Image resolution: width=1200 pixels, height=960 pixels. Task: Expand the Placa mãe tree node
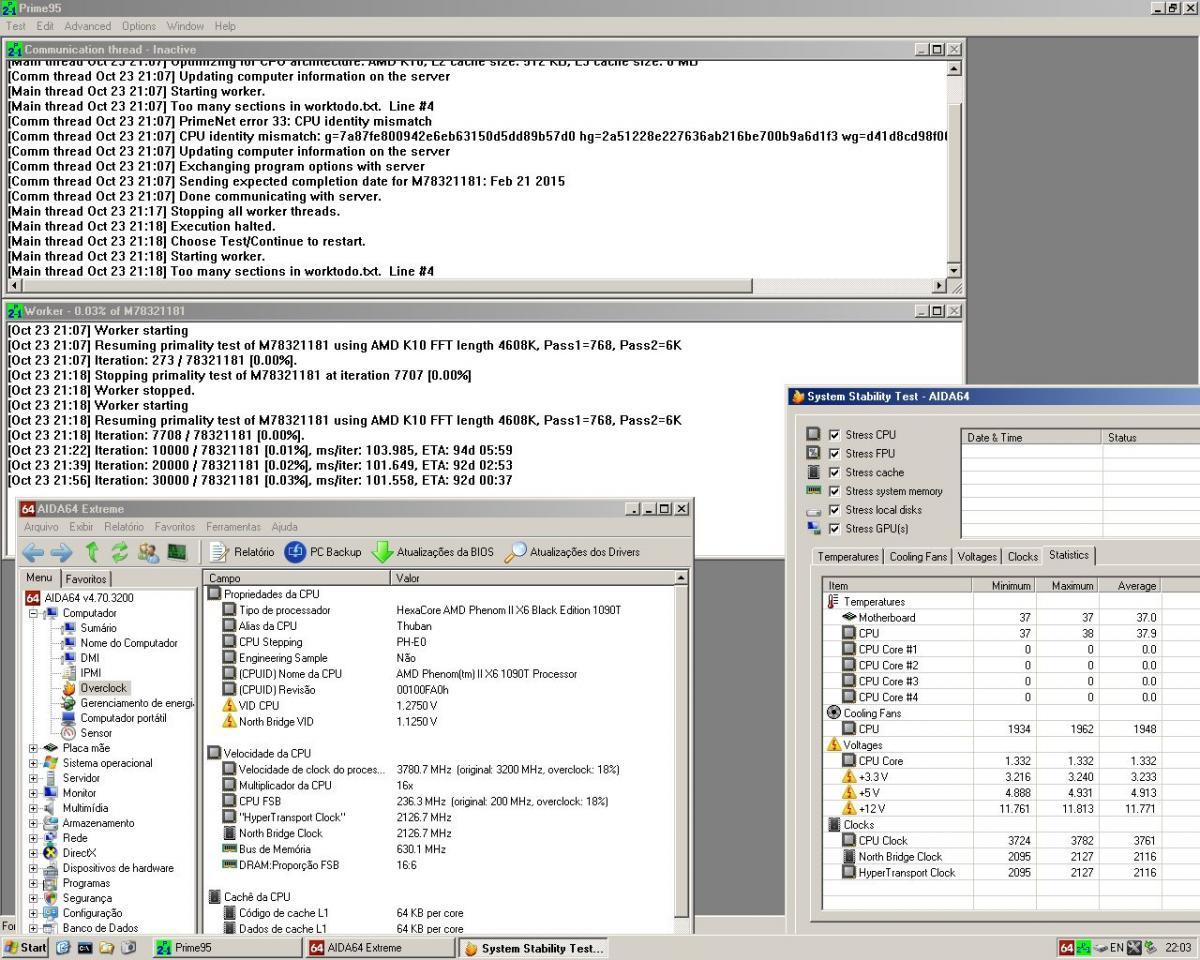click(34, 748)
